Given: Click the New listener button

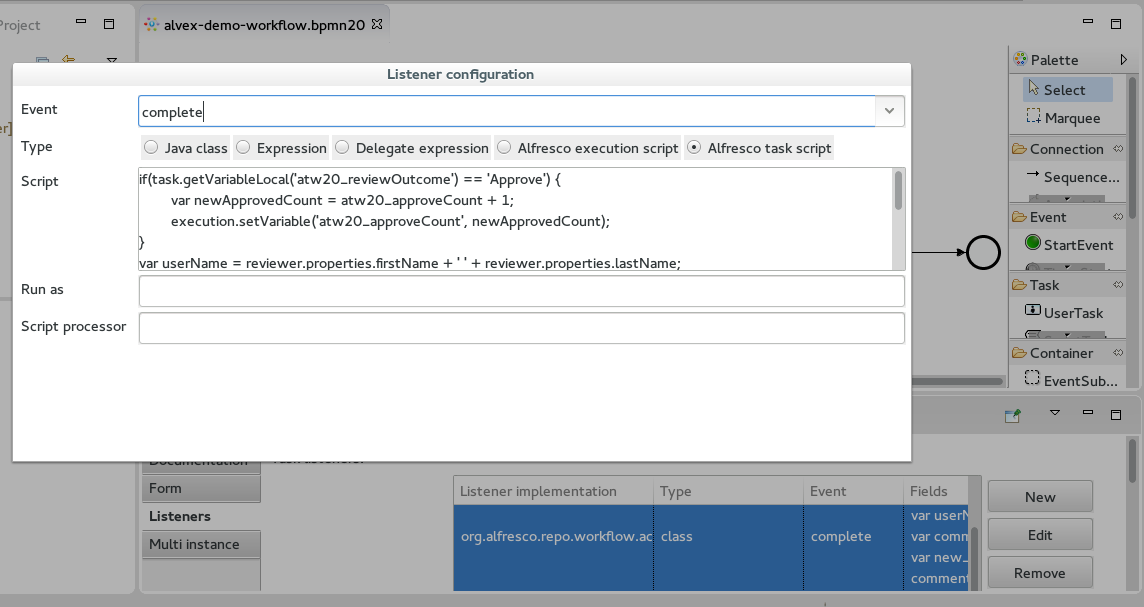Looking at the screenshot, I should point(1039,497).
